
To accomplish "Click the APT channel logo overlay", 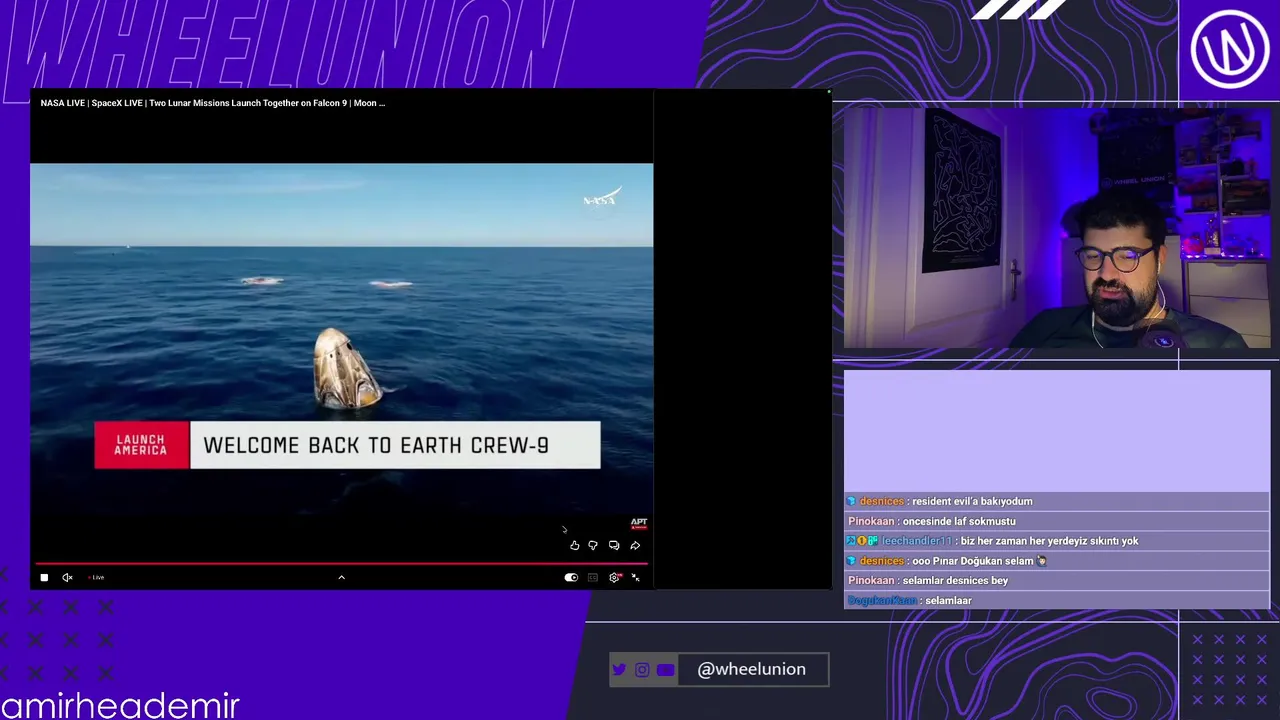I will pyautogui.click(x=639, y=523).
